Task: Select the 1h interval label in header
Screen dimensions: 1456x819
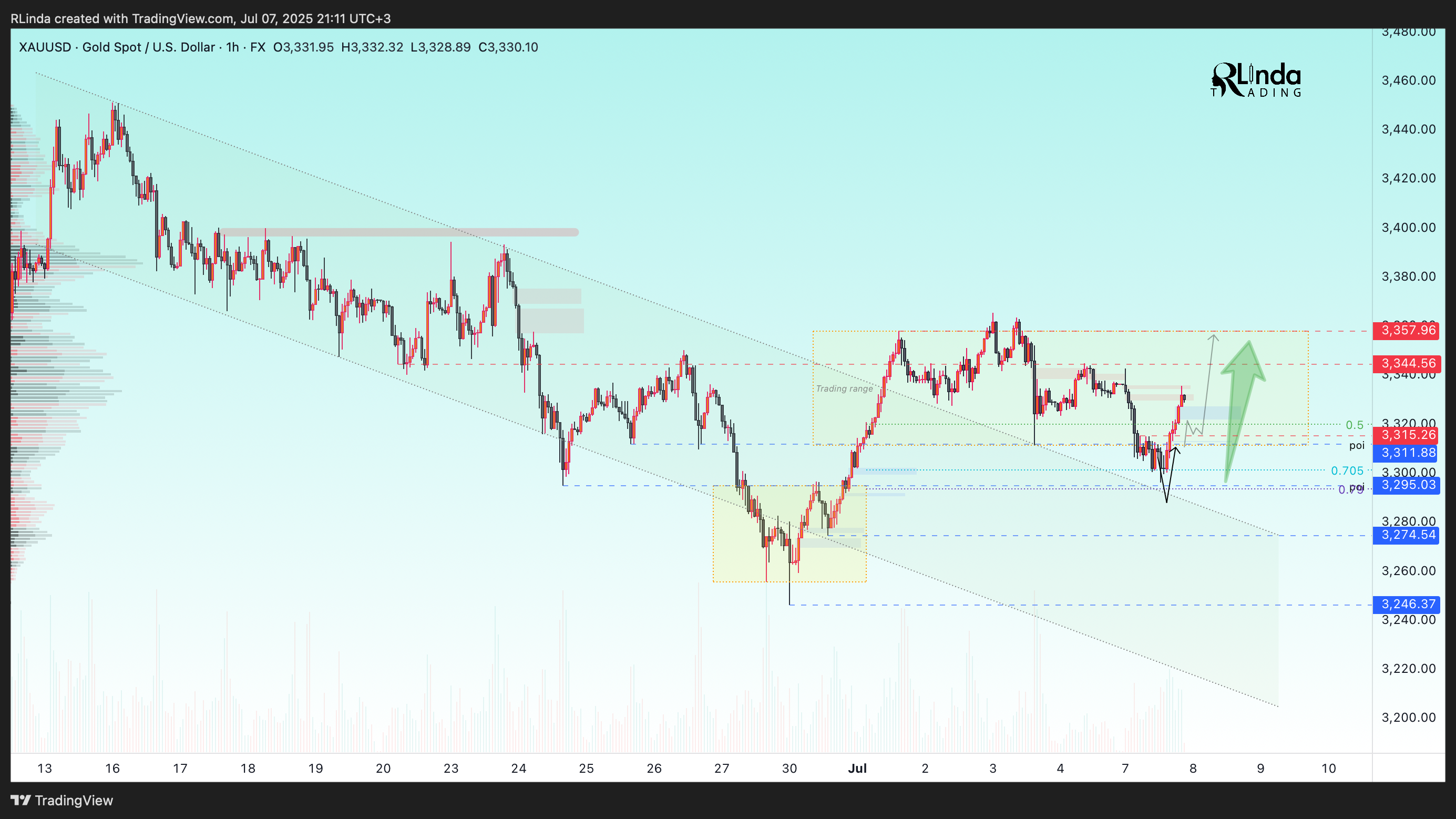Action: pos(232,47)
